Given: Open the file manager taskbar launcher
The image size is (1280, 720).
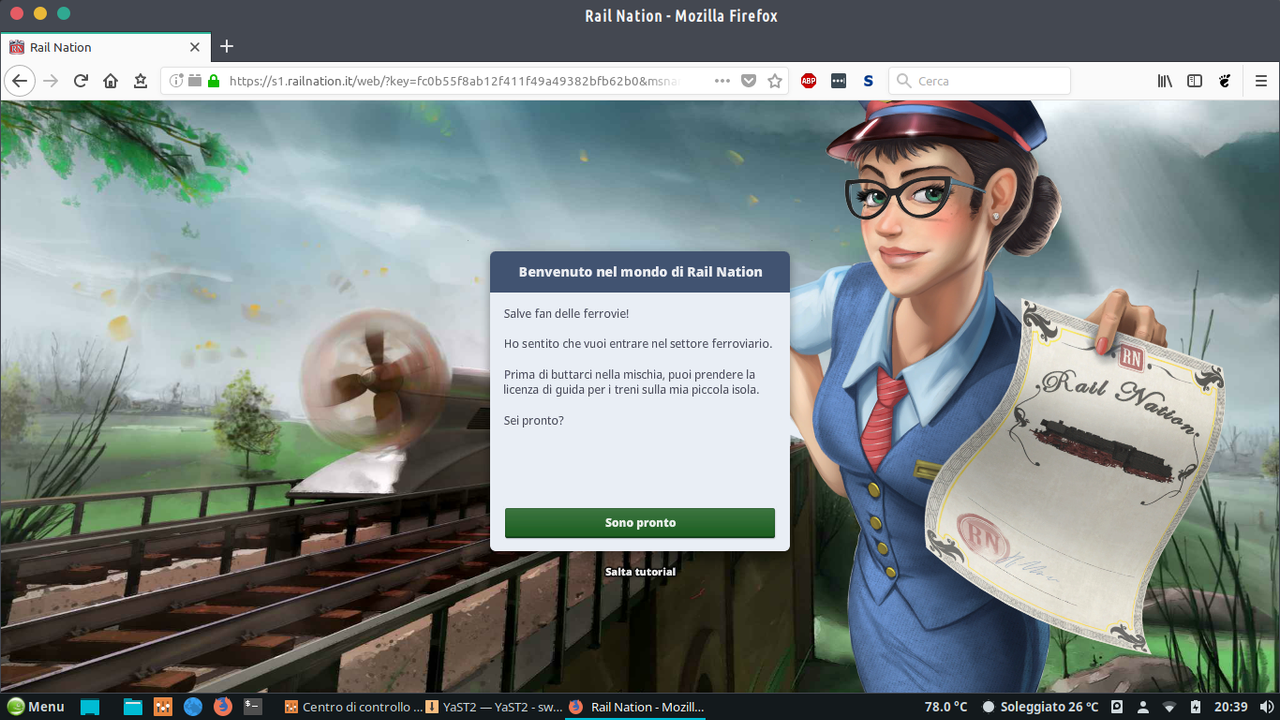Looking at the screenshot, I should 133,707.
